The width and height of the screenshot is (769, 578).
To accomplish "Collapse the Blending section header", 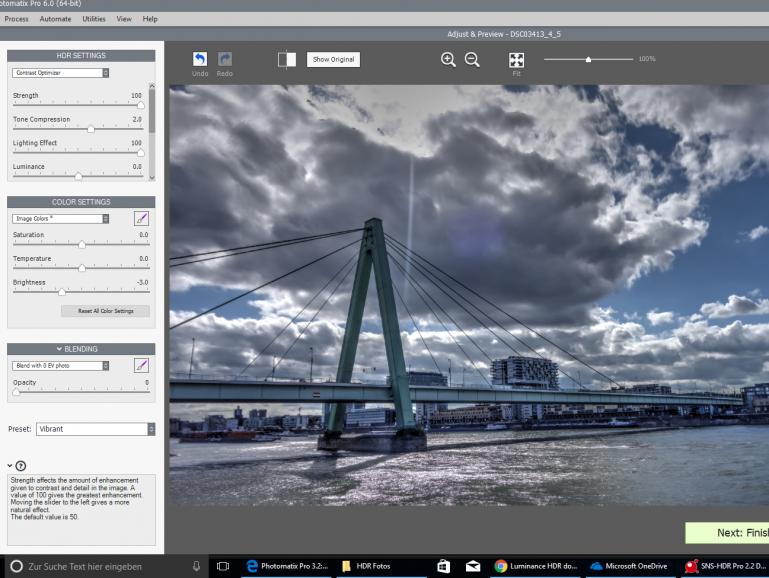I will point(81,349).
